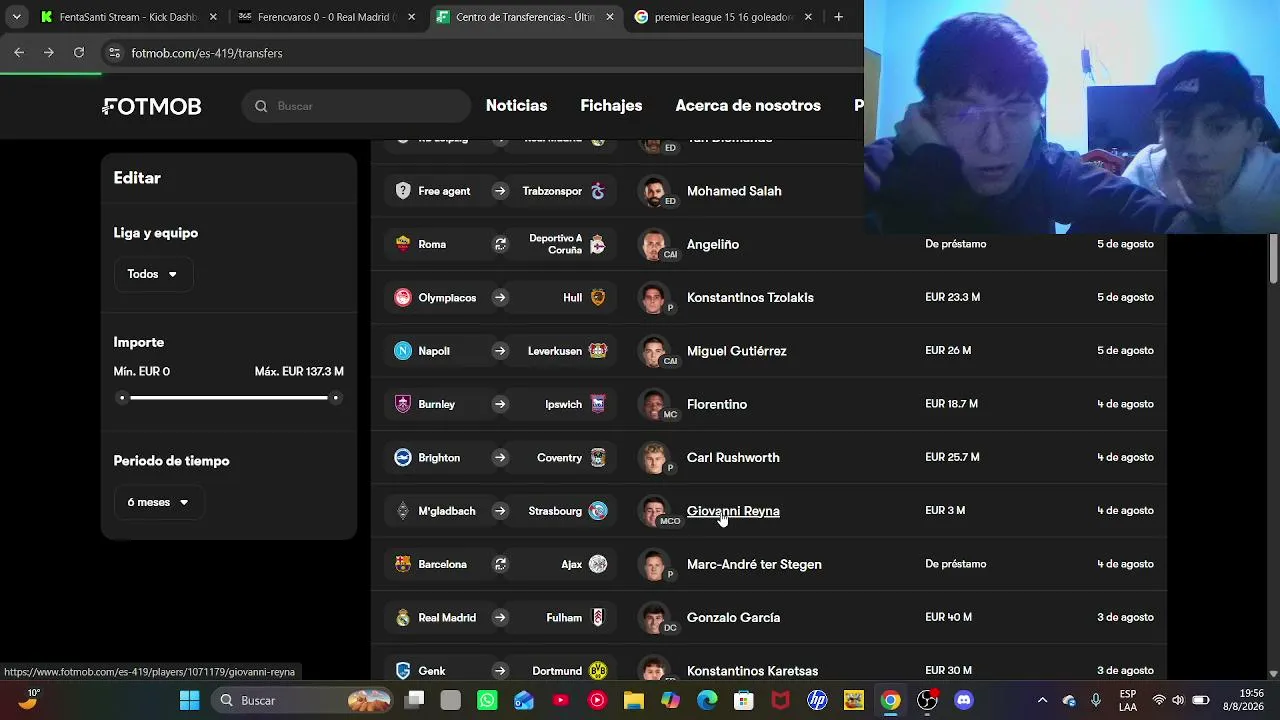This screenshot has width=1280, height=720.
Task: Click the loan swap icon in Barcelona row
Action: tap(500, 564)
